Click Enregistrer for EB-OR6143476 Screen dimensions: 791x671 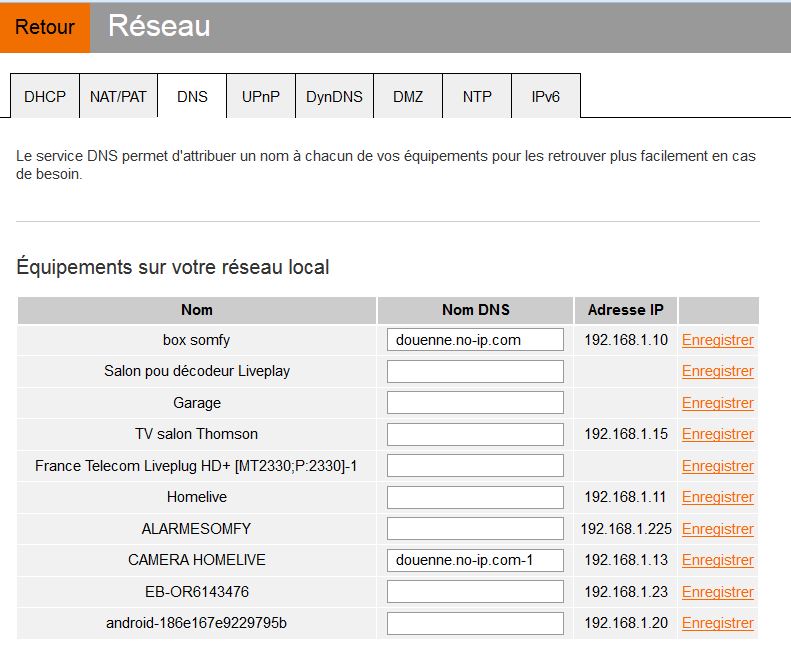pos(718,592)
